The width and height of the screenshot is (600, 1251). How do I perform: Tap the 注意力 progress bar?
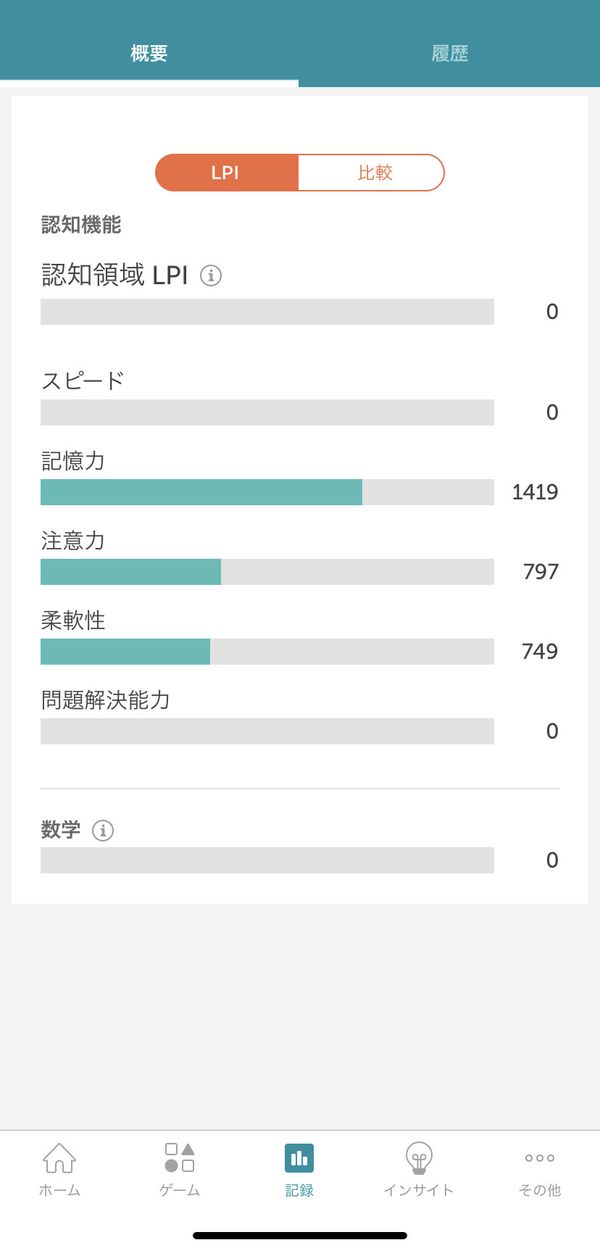[x=267, y=572]
